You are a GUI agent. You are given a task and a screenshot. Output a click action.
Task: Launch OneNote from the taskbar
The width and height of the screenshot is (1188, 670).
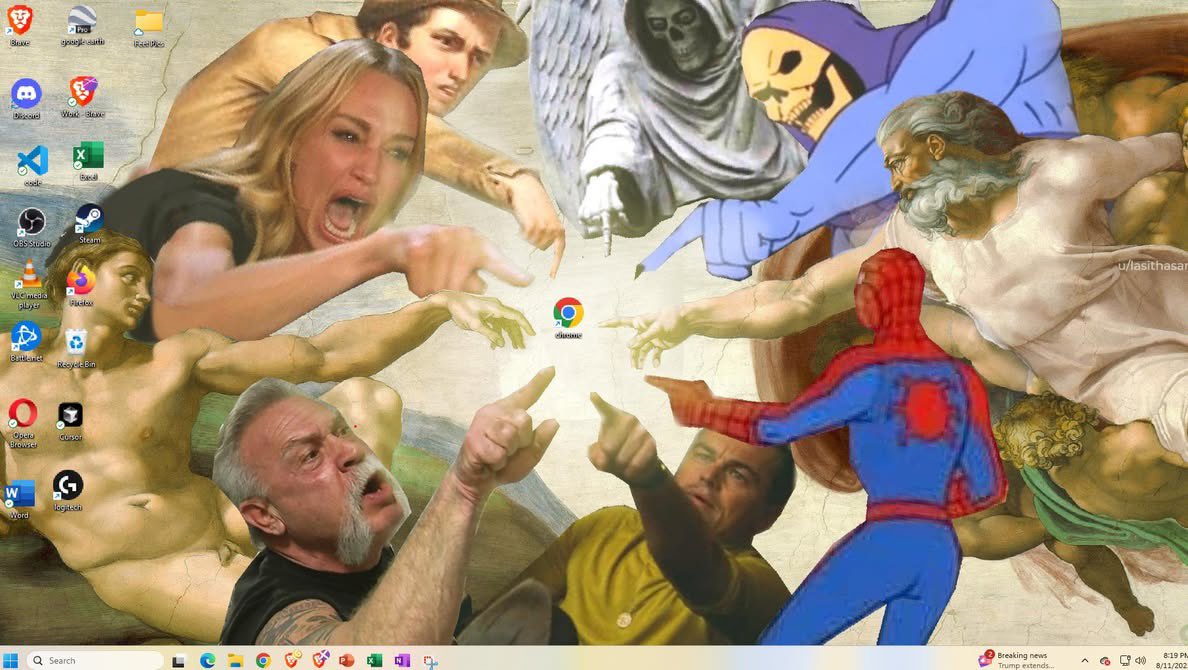coord(402,661)
